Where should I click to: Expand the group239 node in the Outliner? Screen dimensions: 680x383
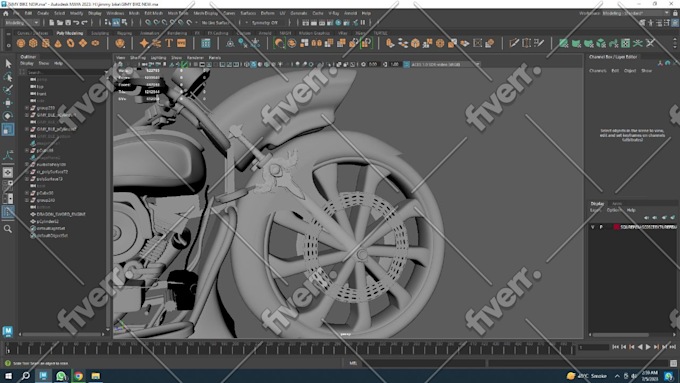point(27,108)
